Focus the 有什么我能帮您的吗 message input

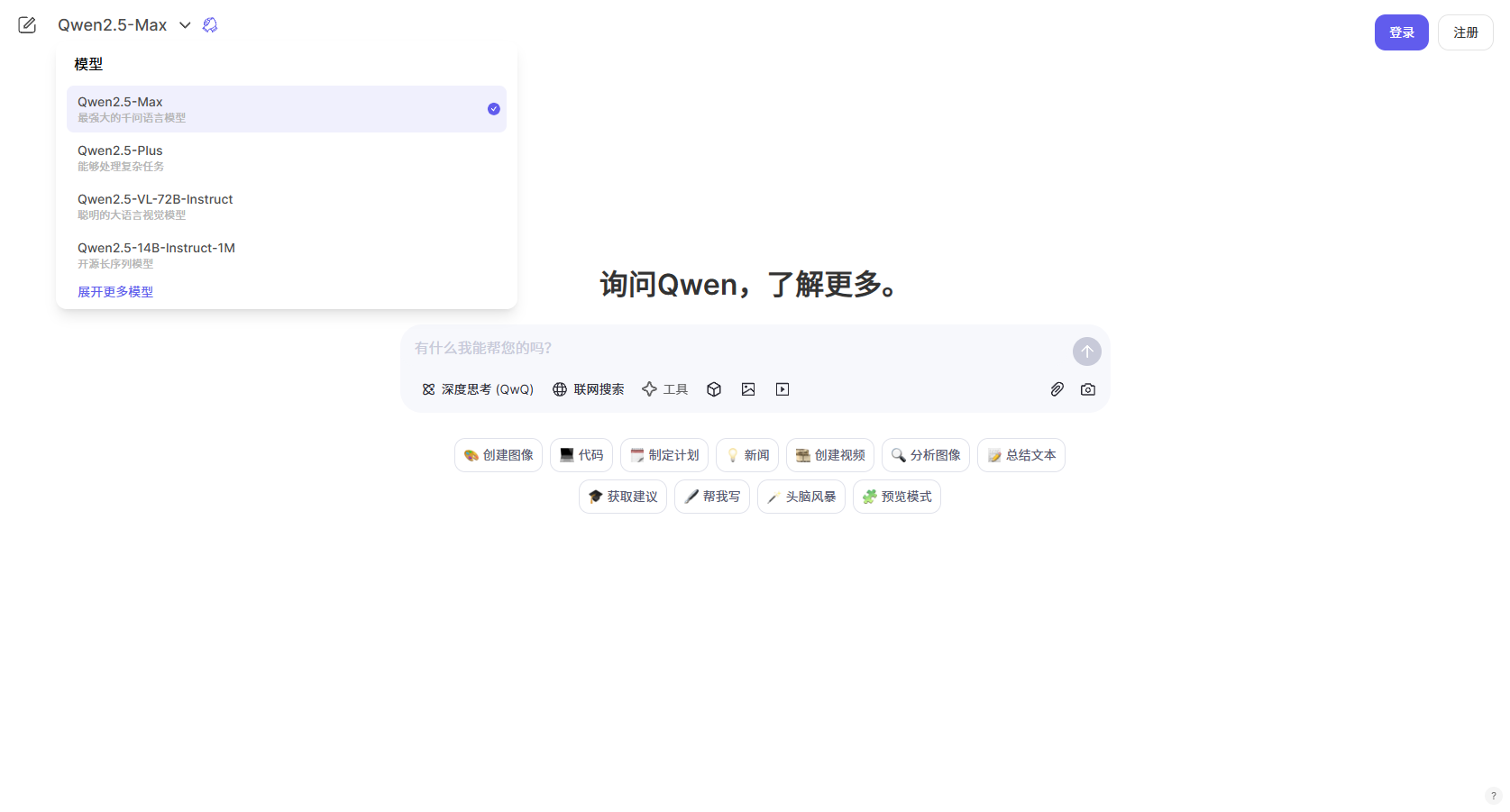(737, 348)
